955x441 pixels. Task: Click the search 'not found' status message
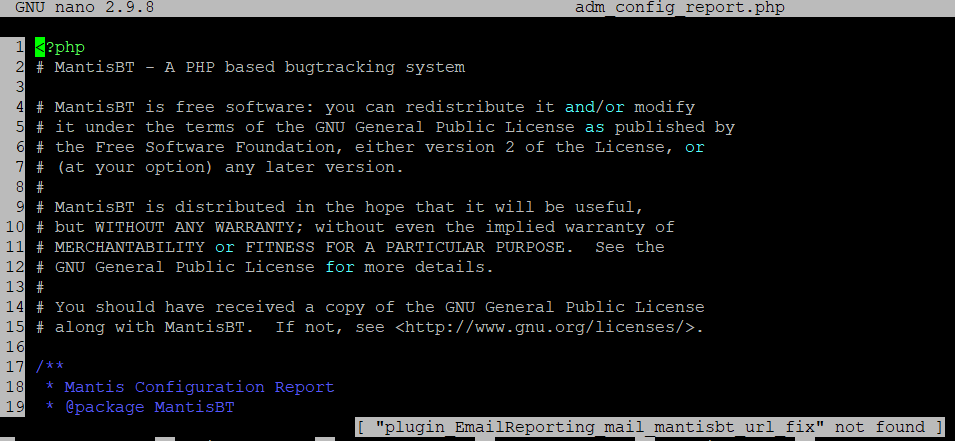(x=650, y=427)
